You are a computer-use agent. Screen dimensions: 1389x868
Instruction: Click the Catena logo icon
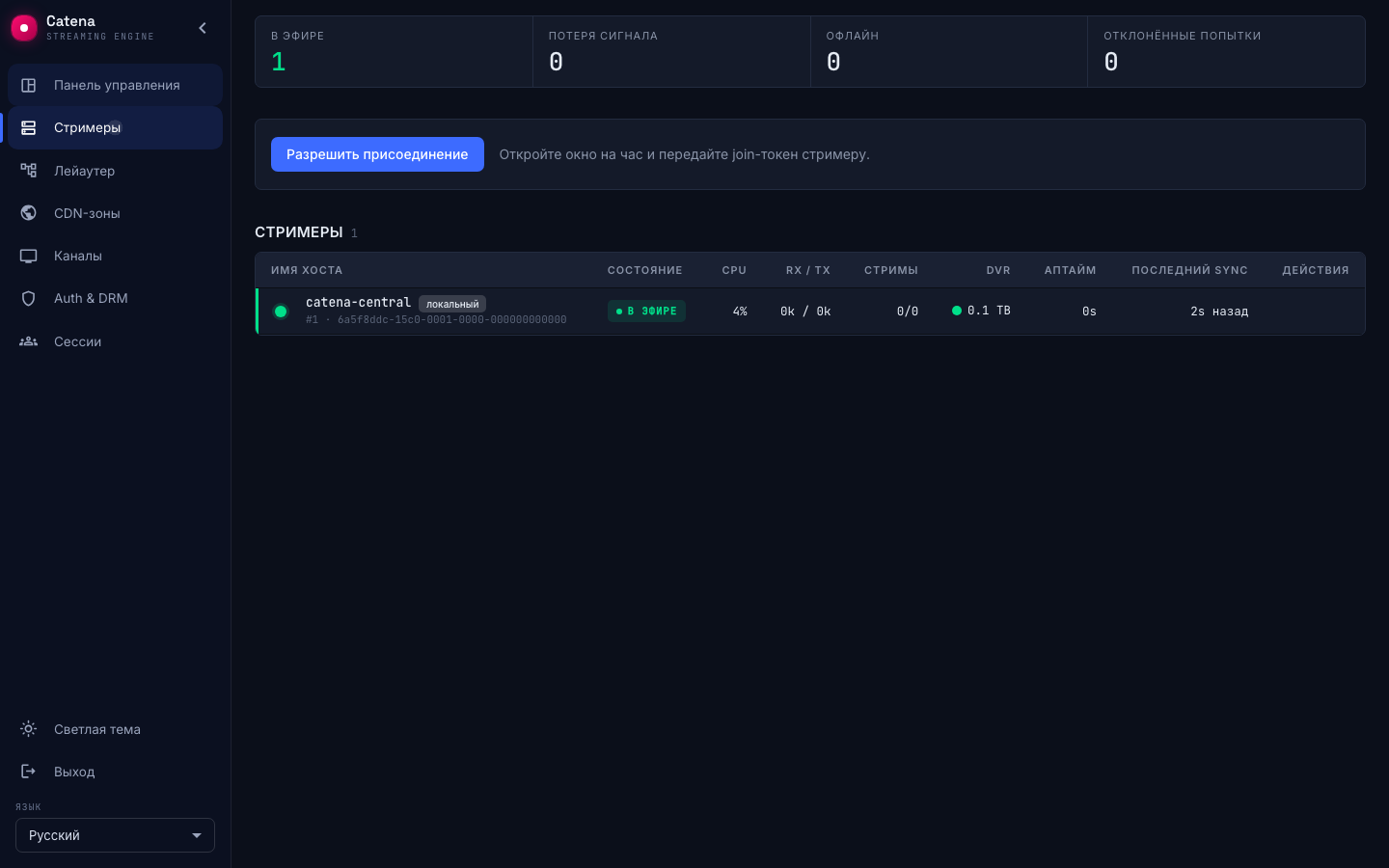tap(24, 28)
